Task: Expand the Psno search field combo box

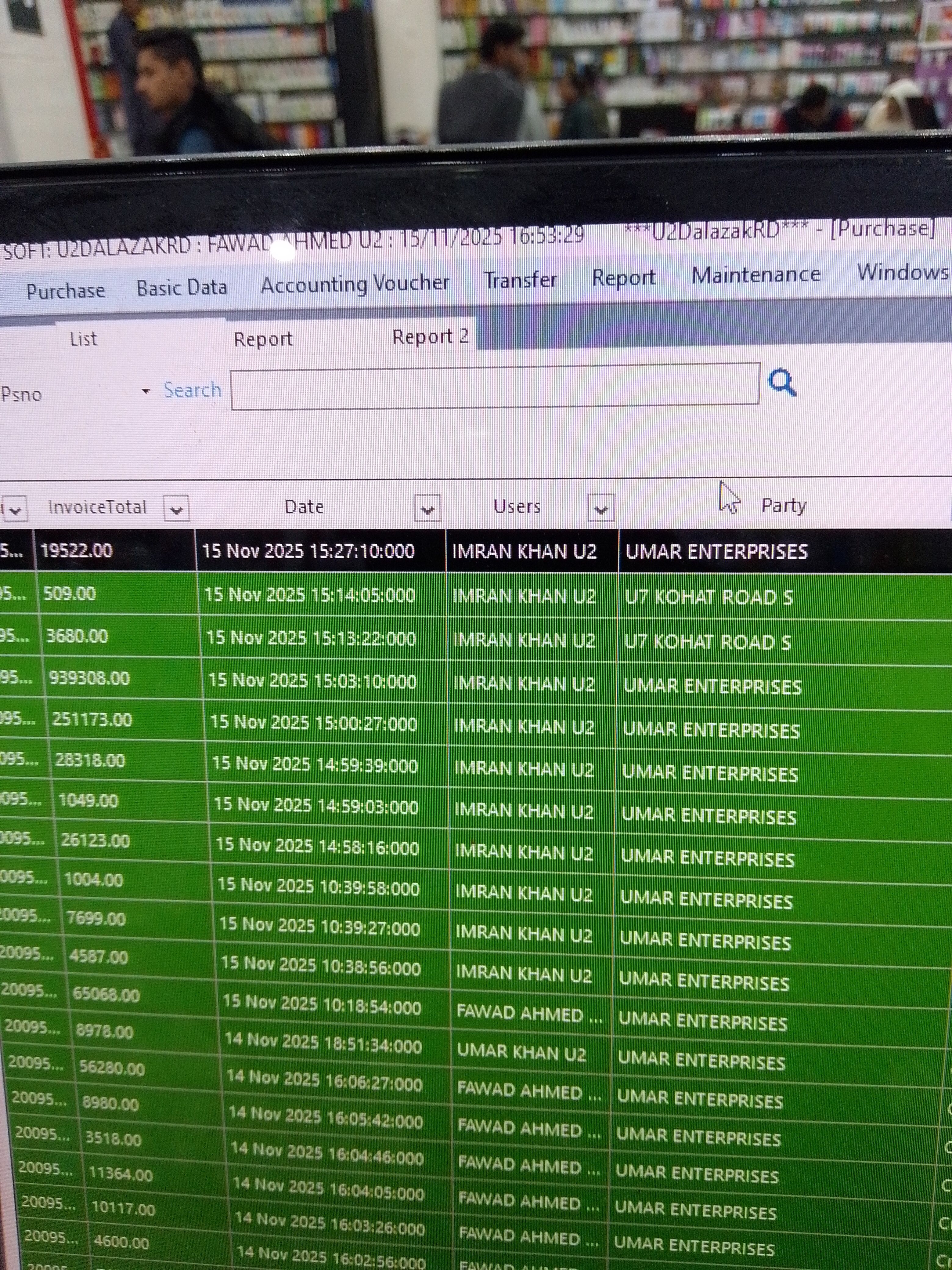Action: coord(146,392)
